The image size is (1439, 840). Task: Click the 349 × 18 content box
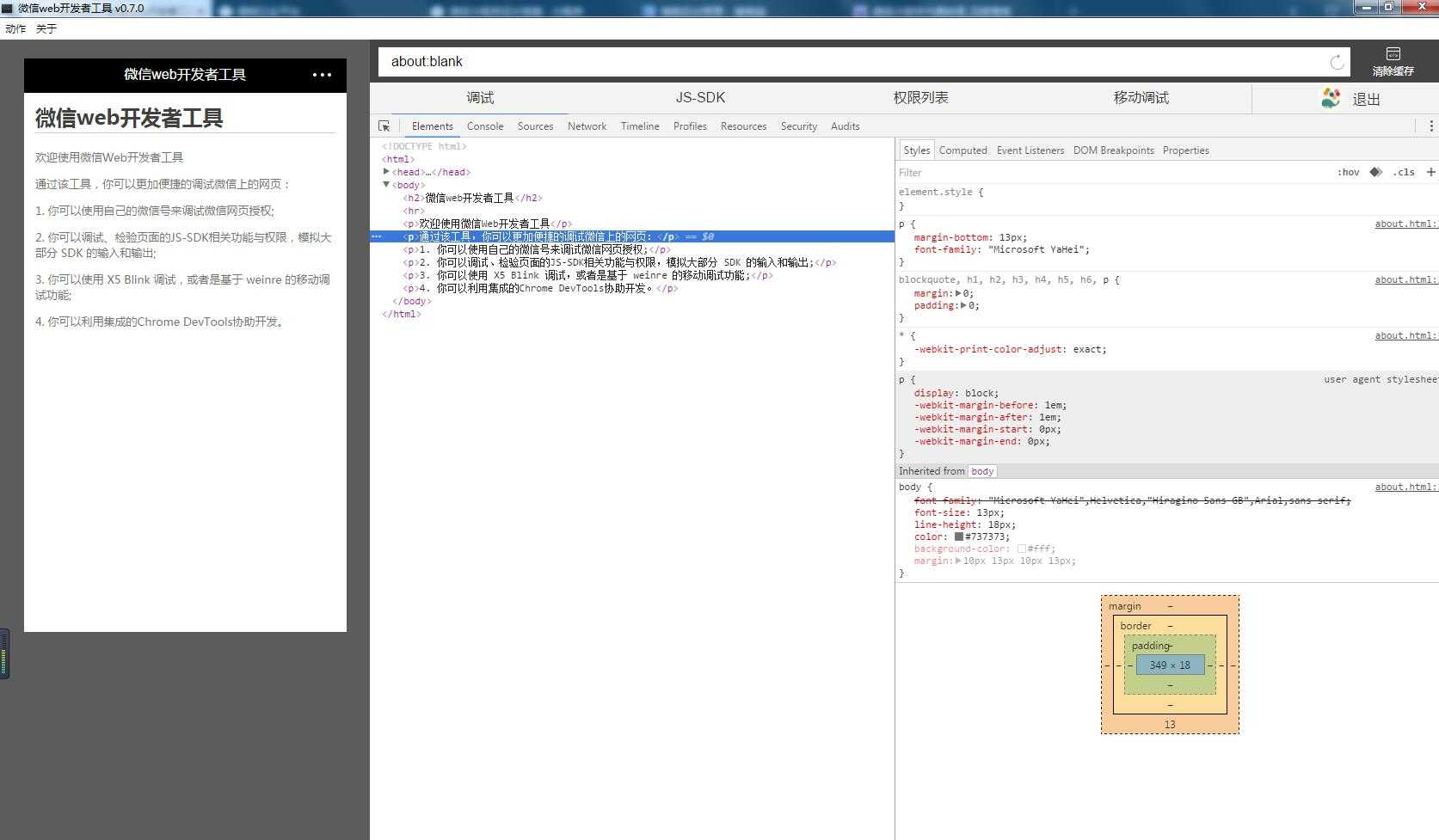(x=1170, y=665)
